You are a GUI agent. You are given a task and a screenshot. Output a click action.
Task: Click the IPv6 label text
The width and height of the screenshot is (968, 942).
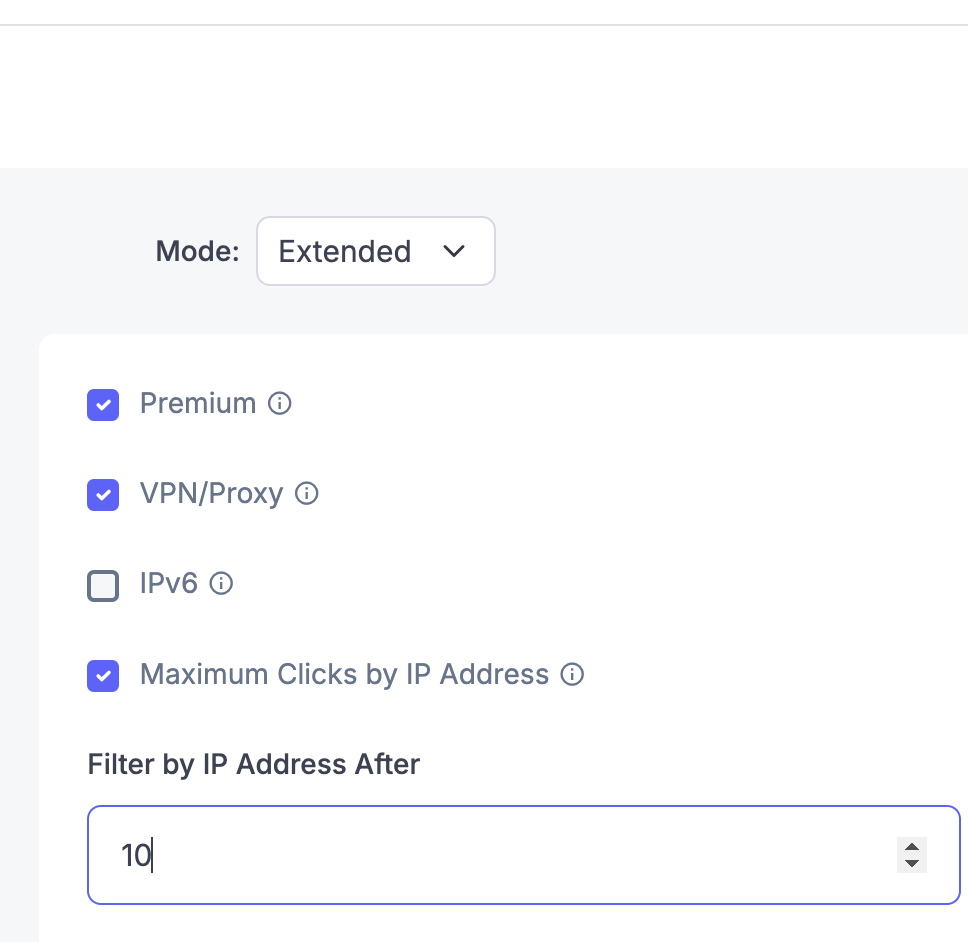tap(169, 583)
